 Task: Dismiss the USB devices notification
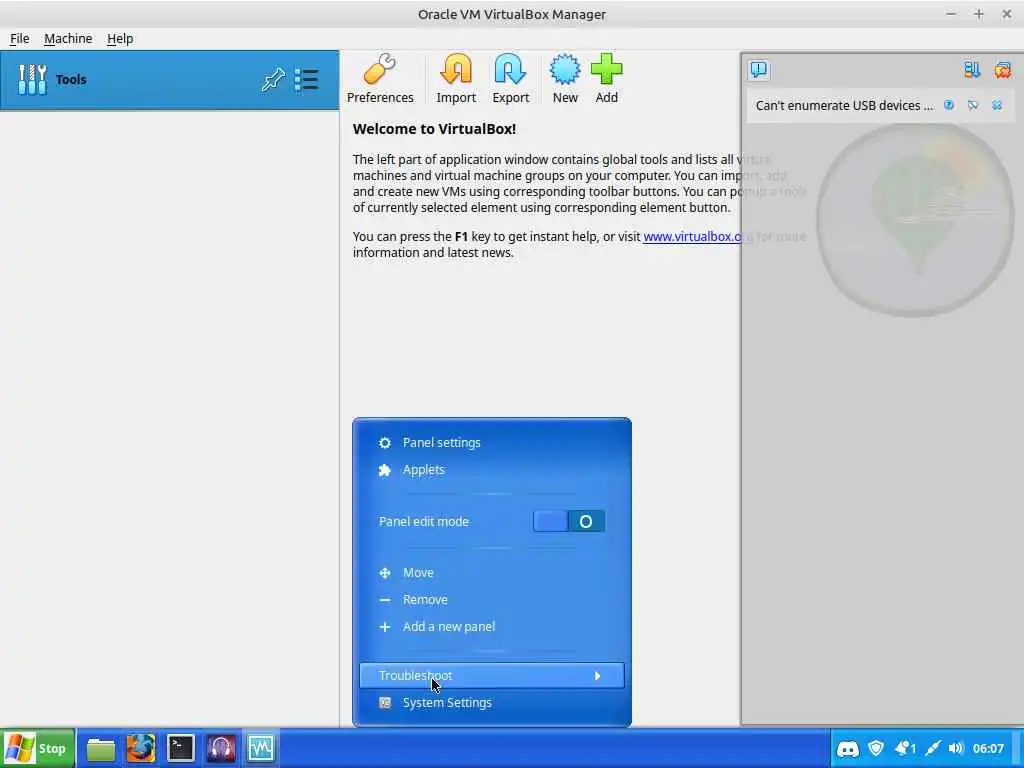tap(997, 105)
